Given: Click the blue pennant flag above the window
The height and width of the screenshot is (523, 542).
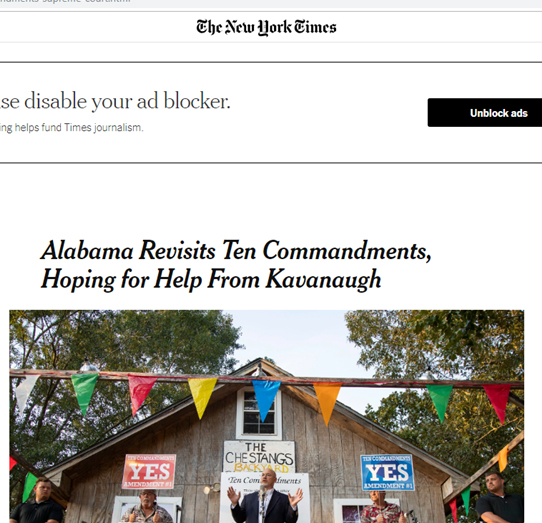Looking at the screenshot, I should pos(265,400).
